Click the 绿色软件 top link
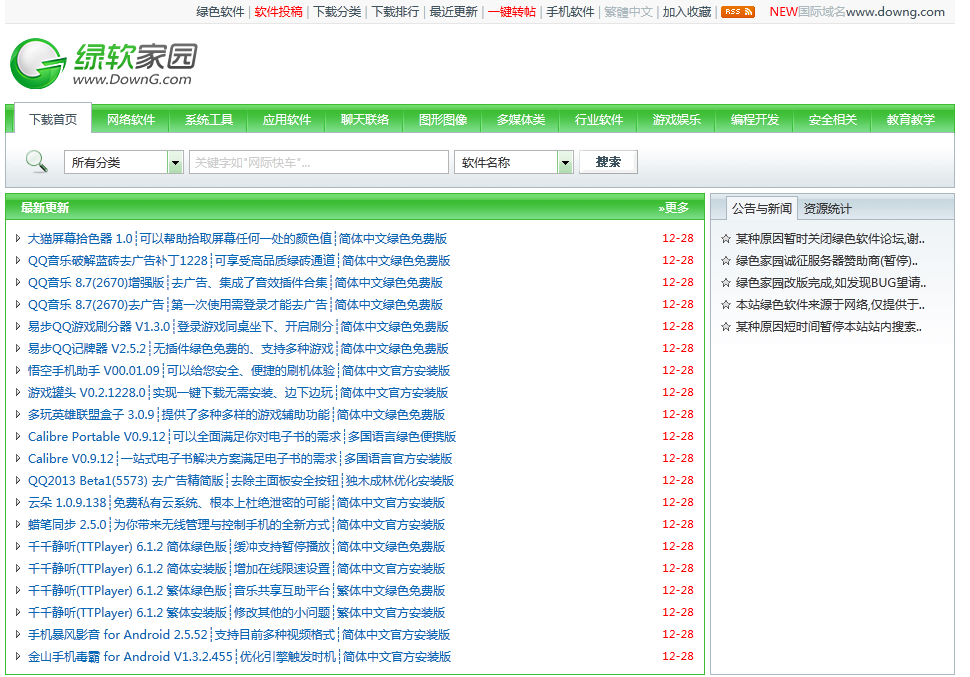970x677 pixels. point(220,12)
